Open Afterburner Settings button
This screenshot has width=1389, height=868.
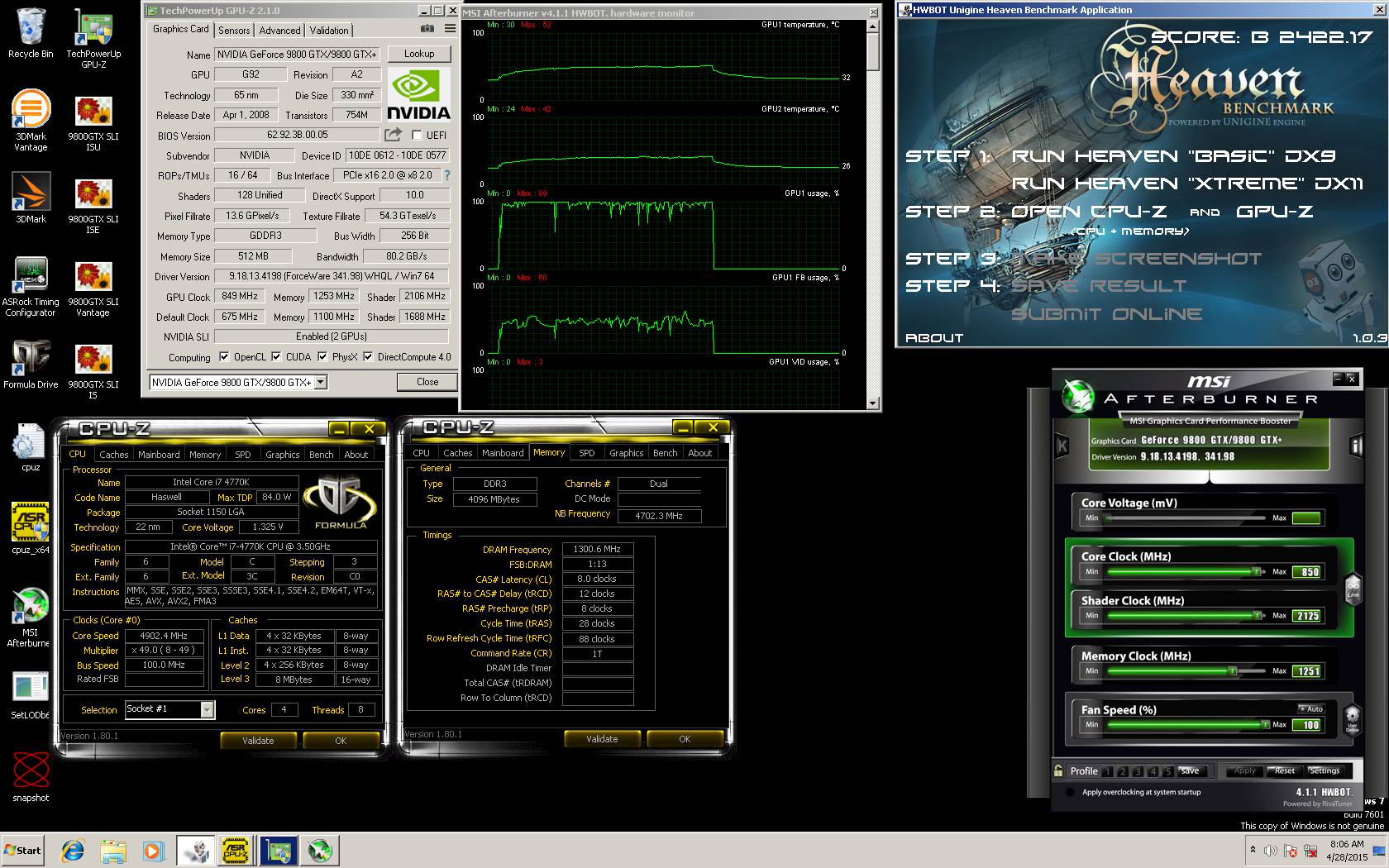(1325, 770)
